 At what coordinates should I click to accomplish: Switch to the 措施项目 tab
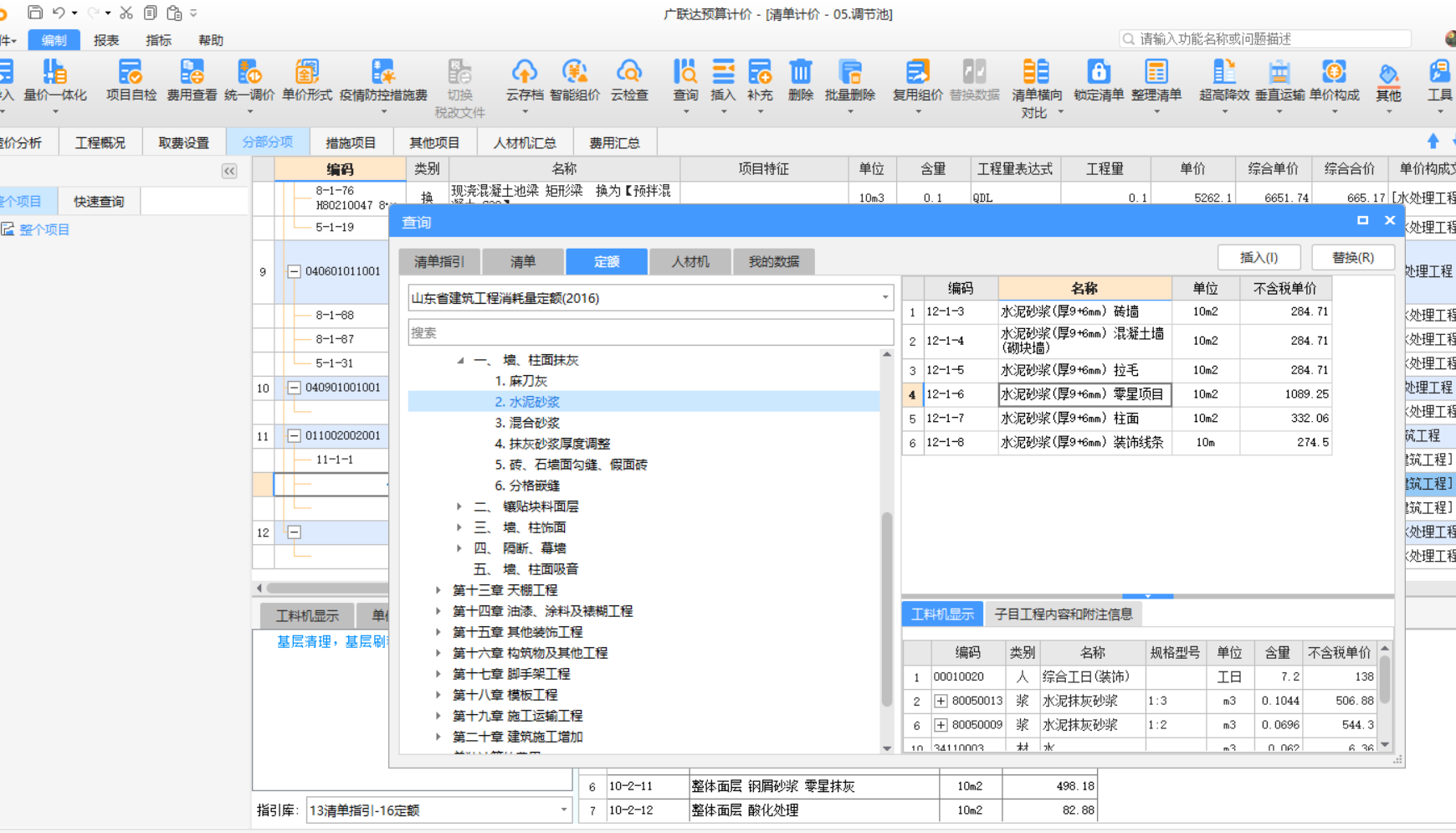coord(351,142)
